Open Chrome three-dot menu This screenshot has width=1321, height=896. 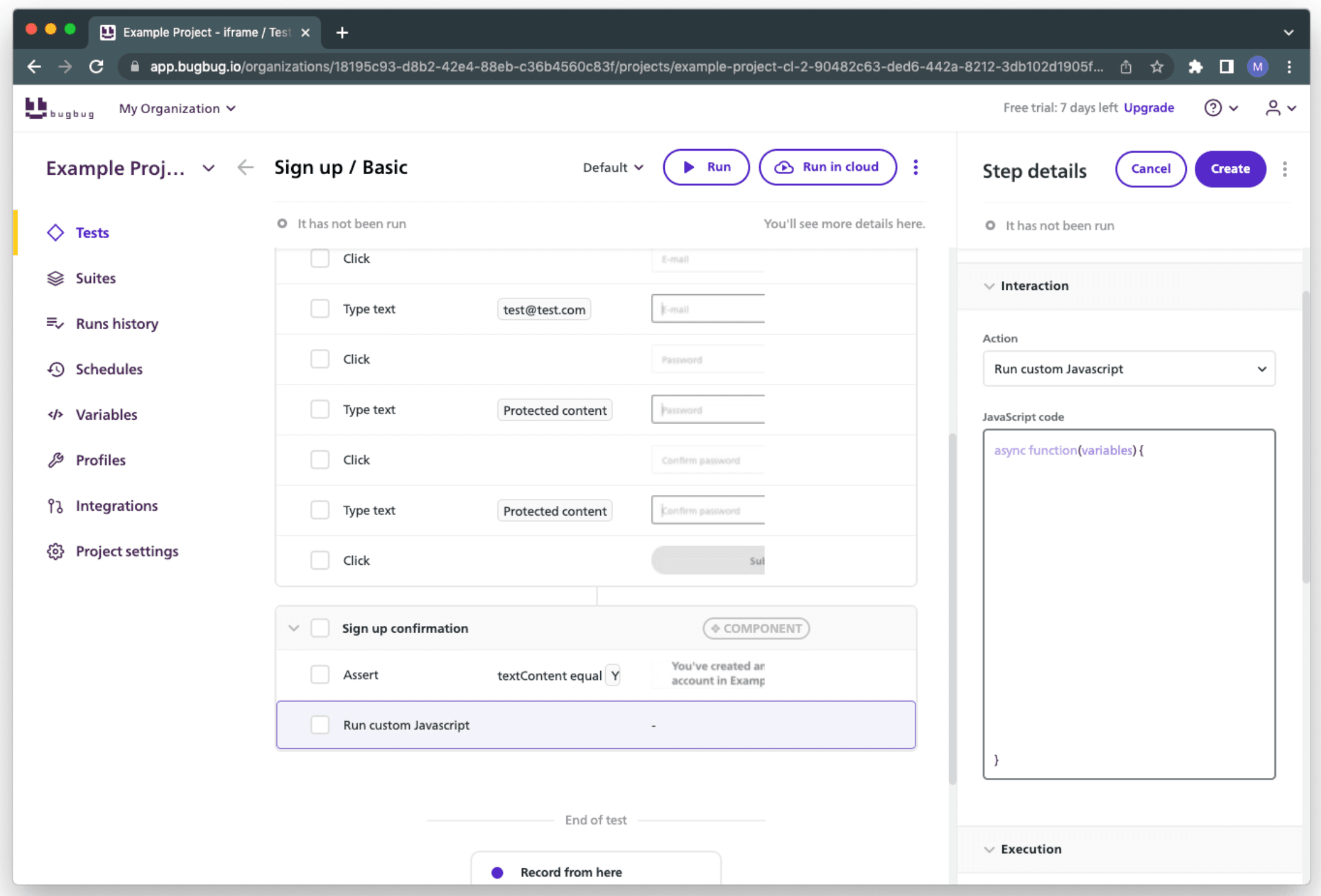tap(1290, 66)
